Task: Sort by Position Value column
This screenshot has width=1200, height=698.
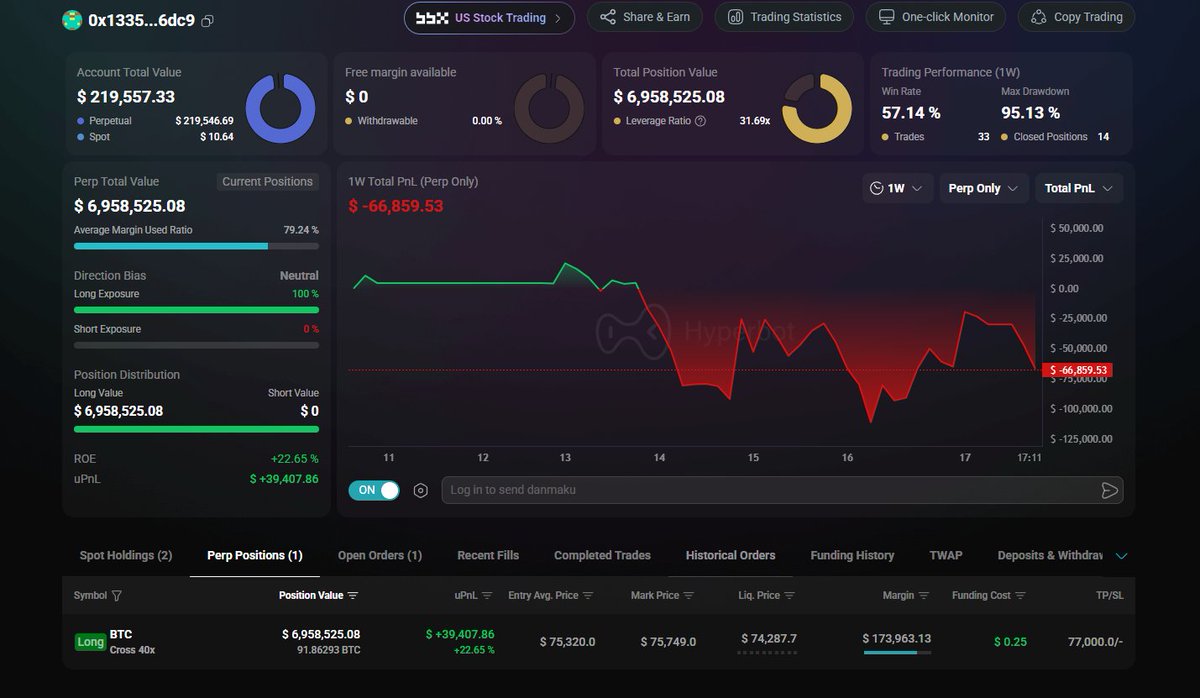Action: pos(318,596)
